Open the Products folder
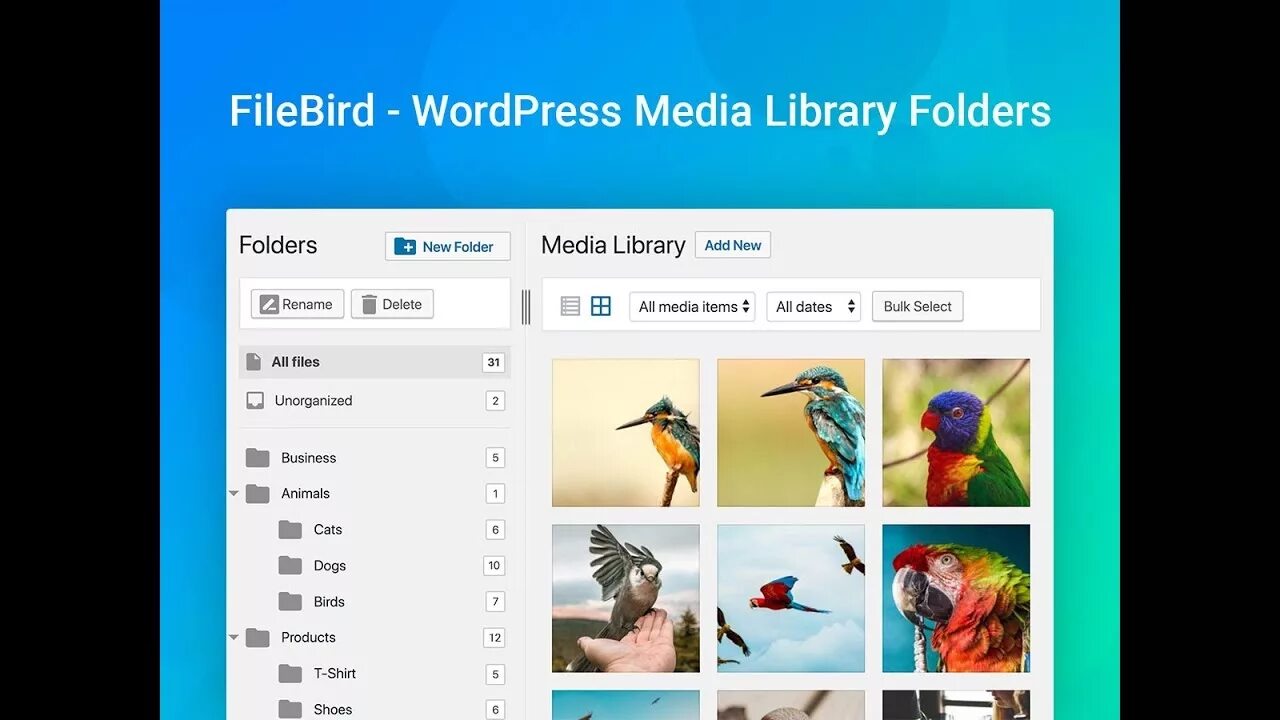This screenshot has width=1280, height=720. [374, 637]
